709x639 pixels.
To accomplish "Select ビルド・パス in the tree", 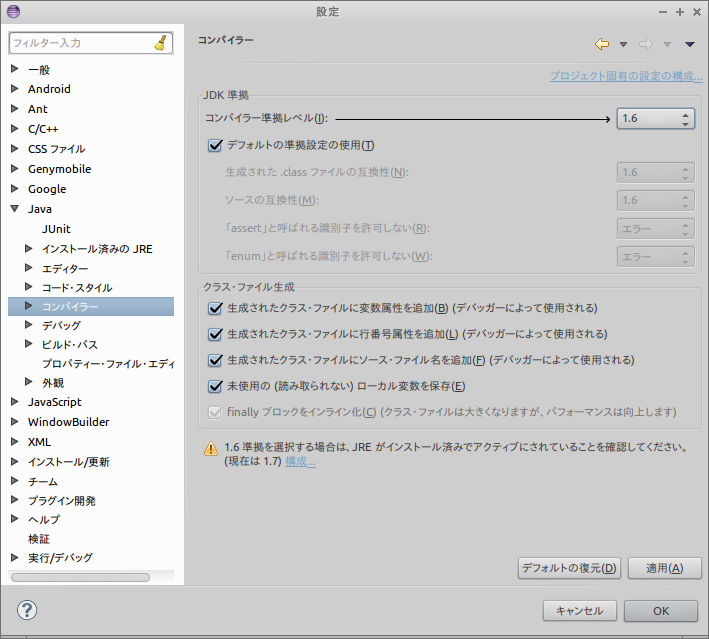I will [x=69, y=344].
